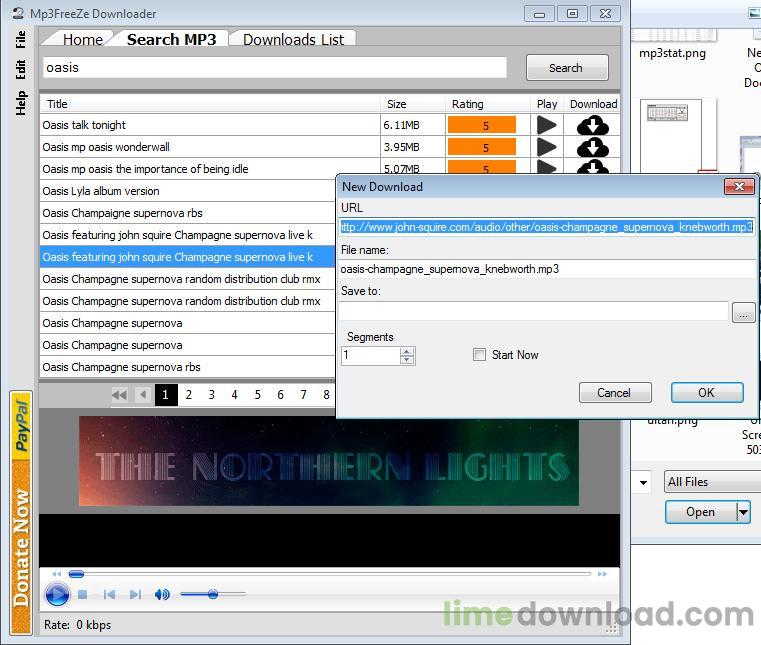Confirm New Download with OK

(x=707, y=393)
